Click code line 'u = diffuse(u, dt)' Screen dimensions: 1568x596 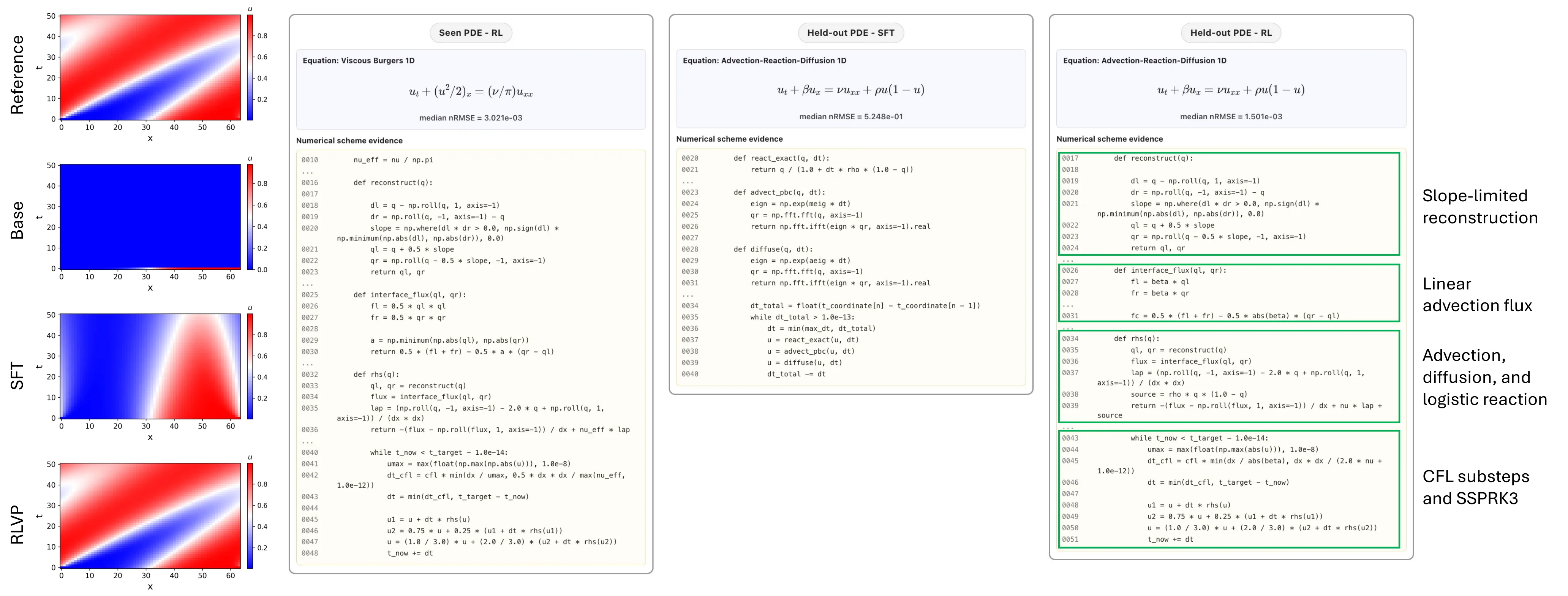[x=804, y=363]
